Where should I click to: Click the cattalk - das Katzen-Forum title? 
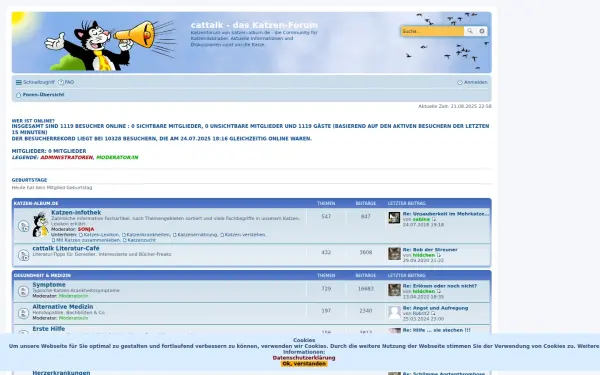[x=254, y=25]
